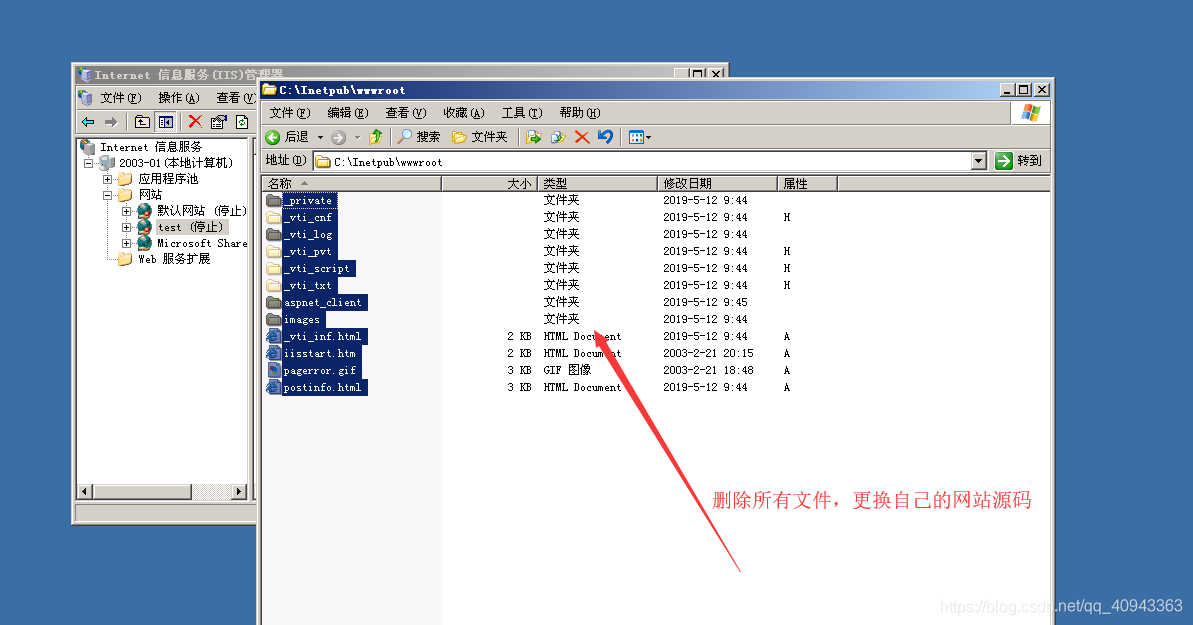Image resolution: width=1193 pixels, height=625 pixels.
Task: Click the right scroll arrow in IIS tree pane
Action: [239, 492]
